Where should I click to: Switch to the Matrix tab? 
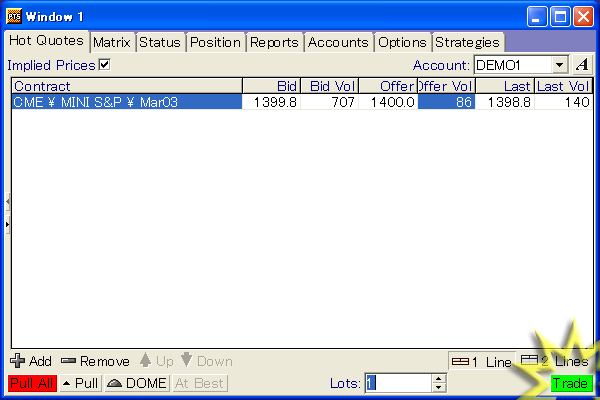click(112, 42)
